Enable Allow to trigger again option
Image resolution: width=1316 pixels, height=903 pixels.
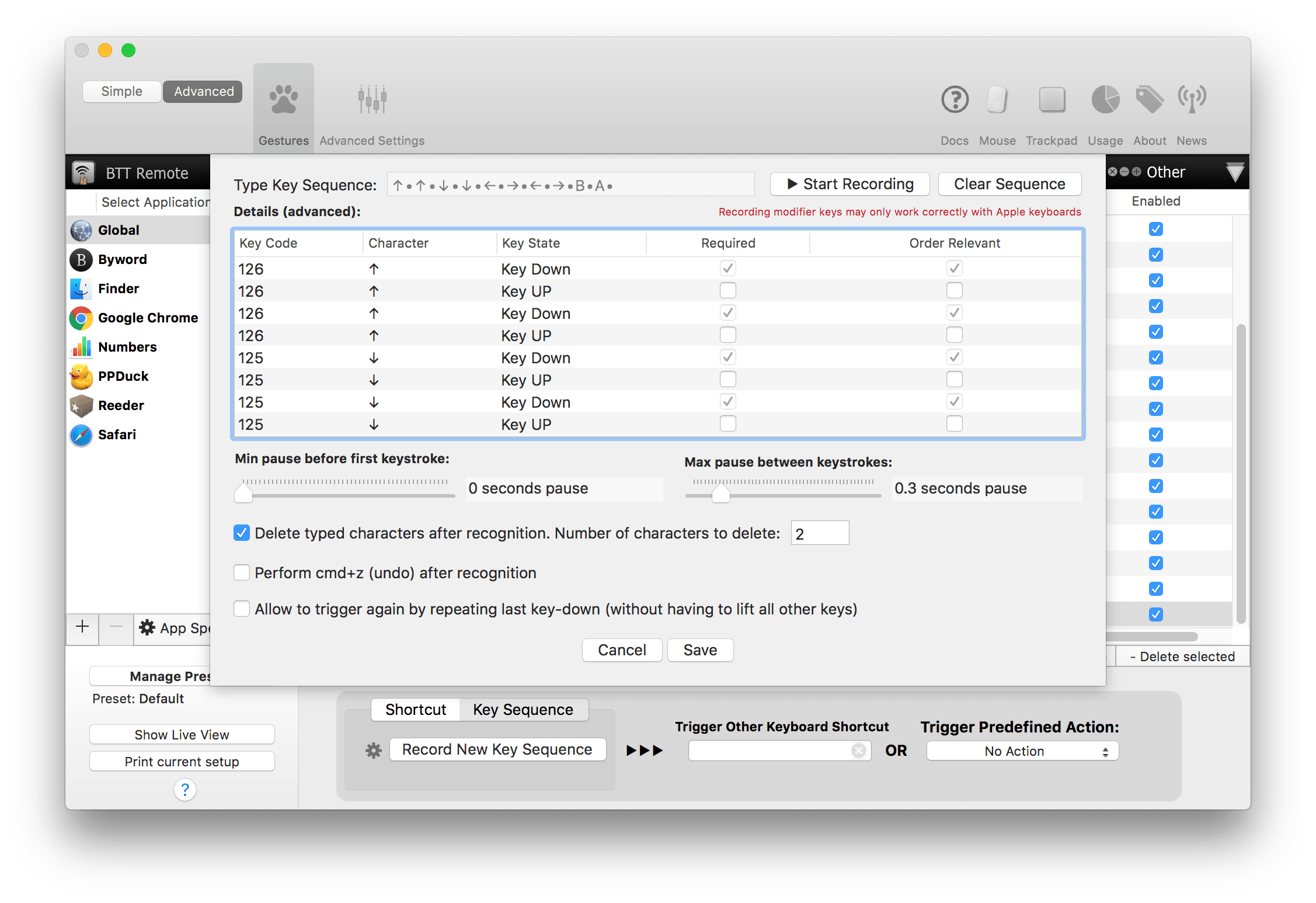pos(242,609)
